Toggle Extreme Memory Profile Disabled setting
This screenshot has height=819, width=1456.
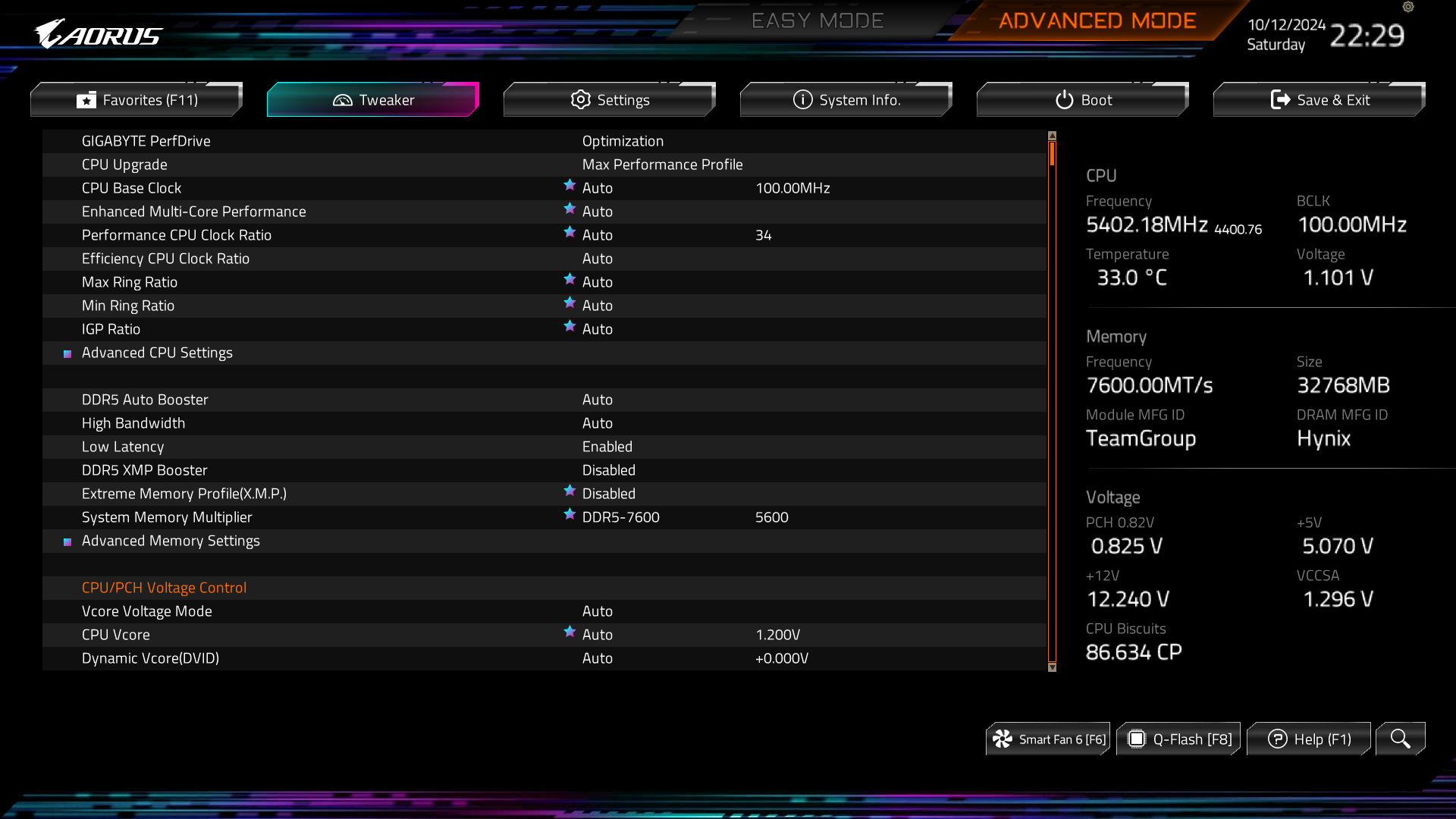pos(608,494)
